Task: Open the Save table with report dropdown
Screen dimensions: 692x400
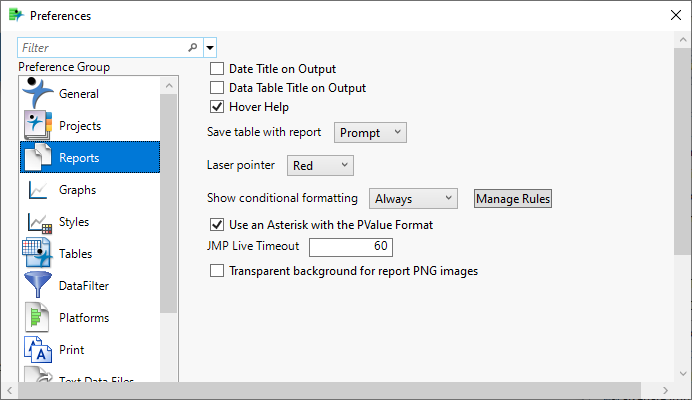Action: coord(369,132)
